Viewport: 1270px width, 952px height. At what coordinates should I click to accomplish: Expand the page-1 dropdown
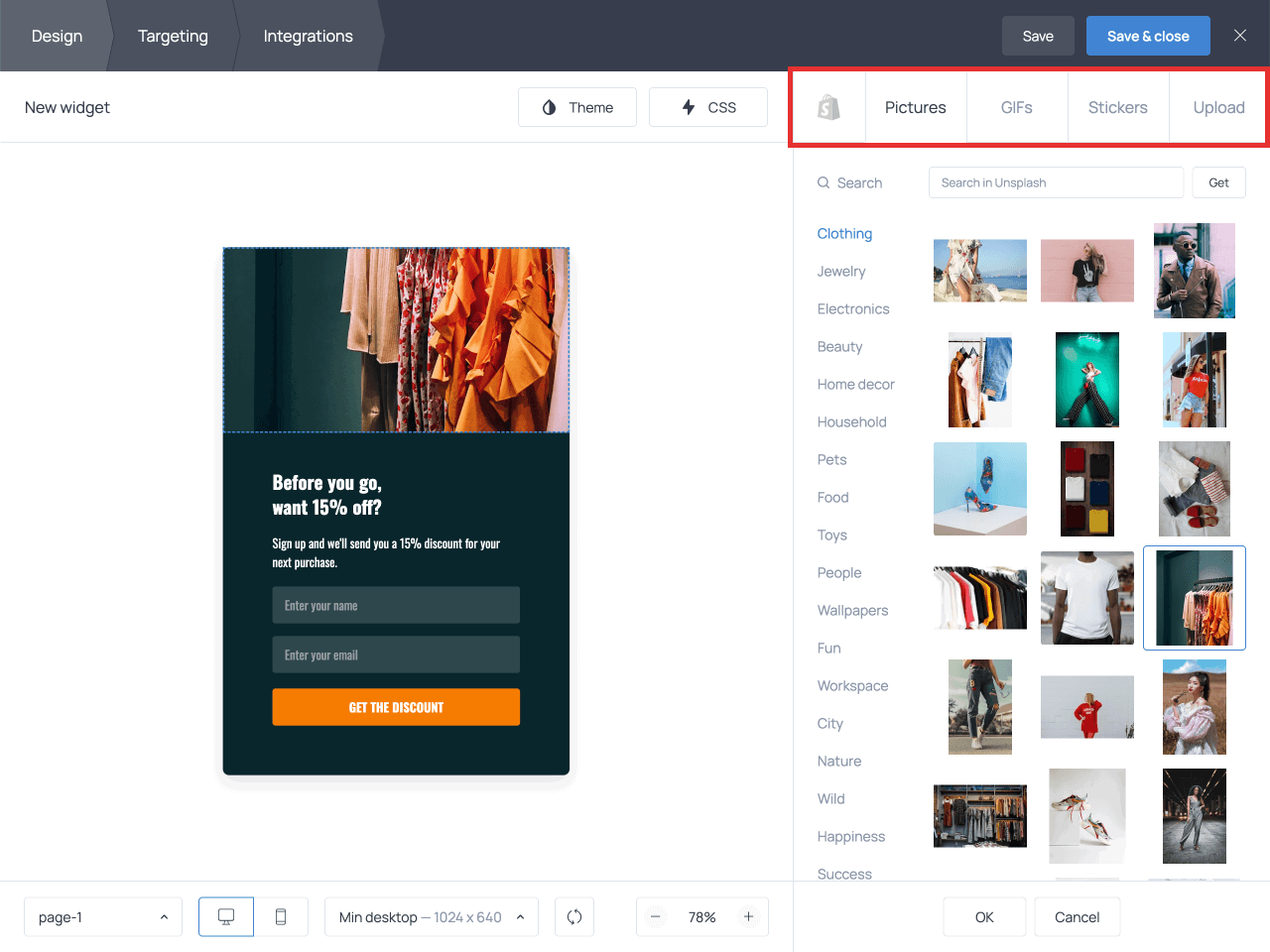pyautogui.click(x=103, y=917)
